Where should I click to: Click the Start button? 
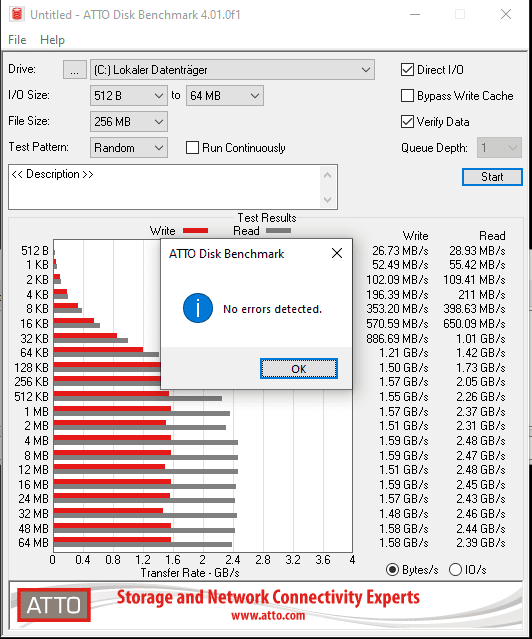point(492,177)
